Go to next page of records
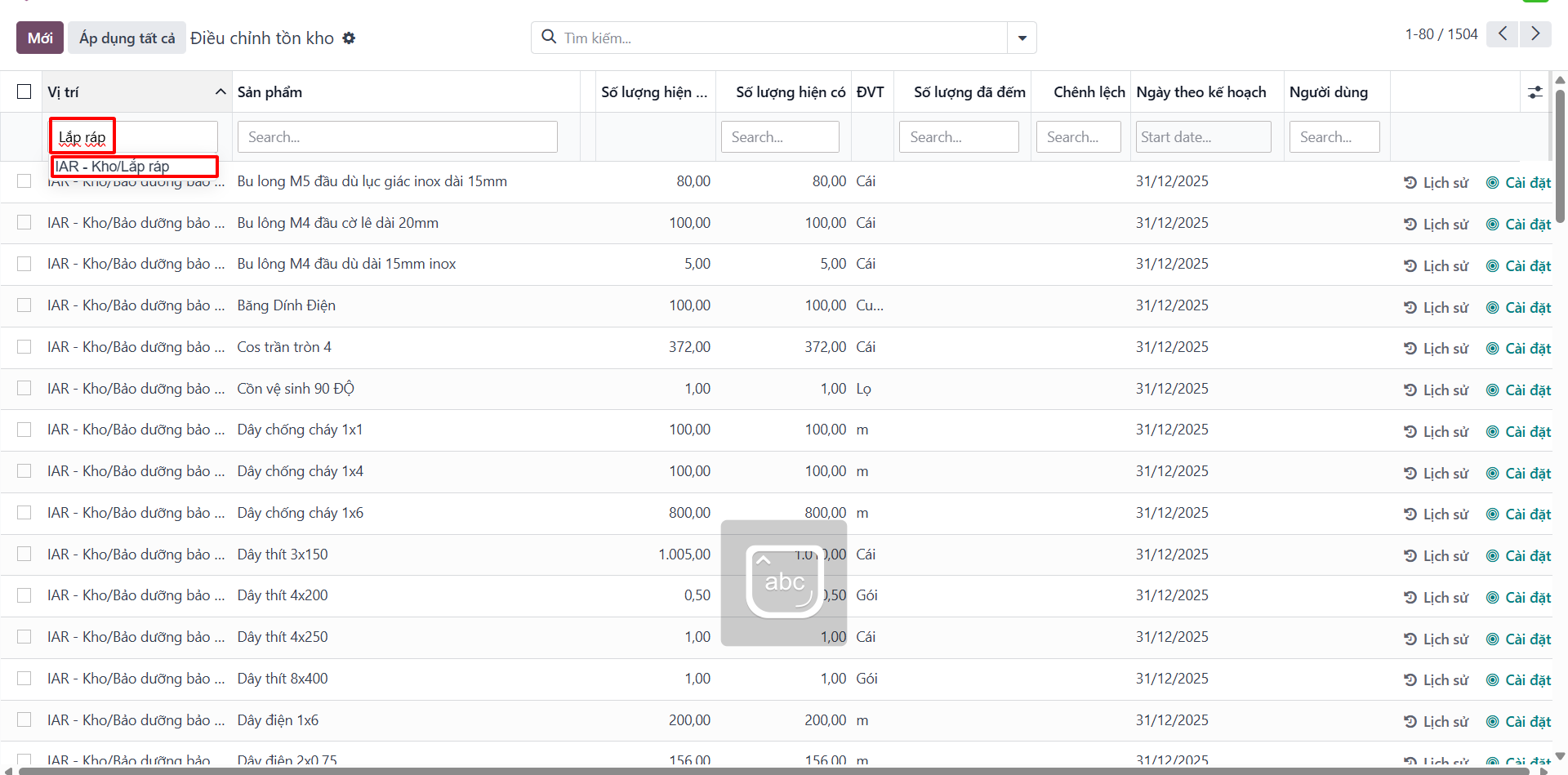1568x775 pixels. tap(1535, 33)
